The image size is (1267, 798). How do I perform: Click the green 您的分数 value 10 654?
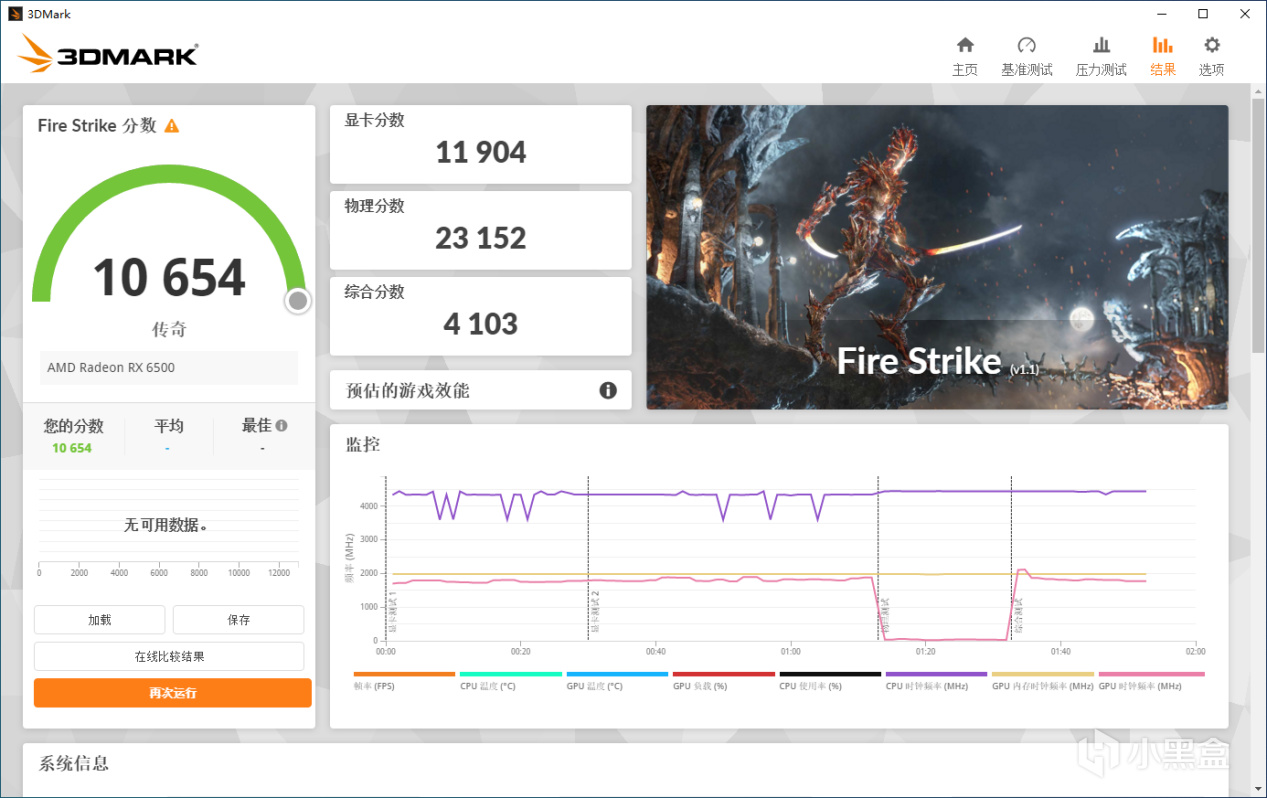(72, 448)
